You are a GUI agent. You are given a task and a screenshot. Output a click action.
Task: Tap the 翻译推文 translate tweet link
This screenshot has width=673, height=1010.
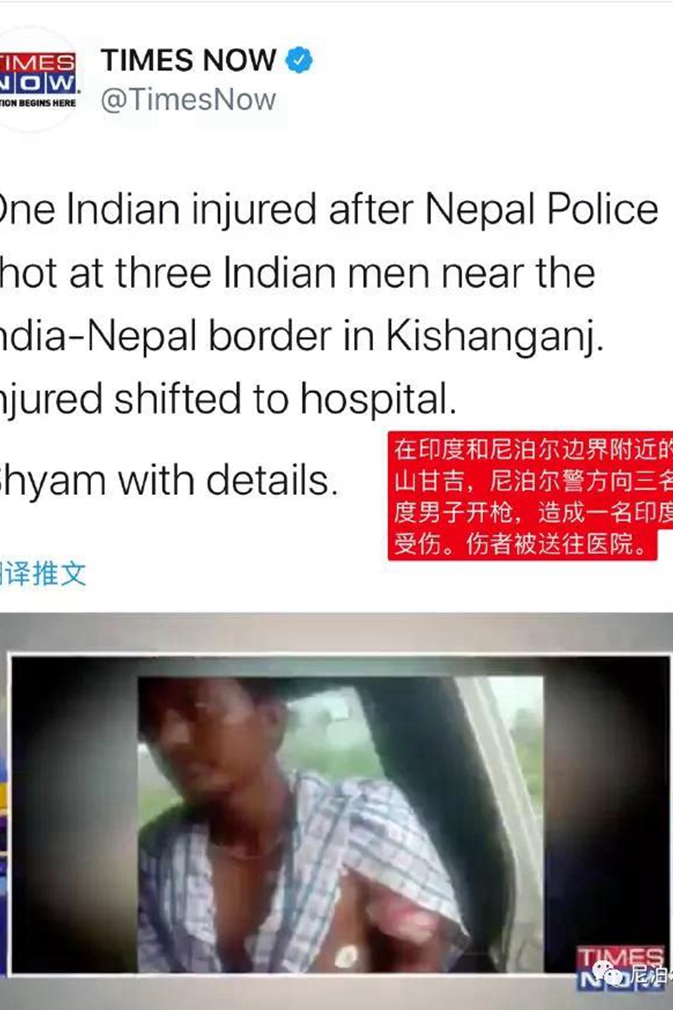[x=43, y=573]
